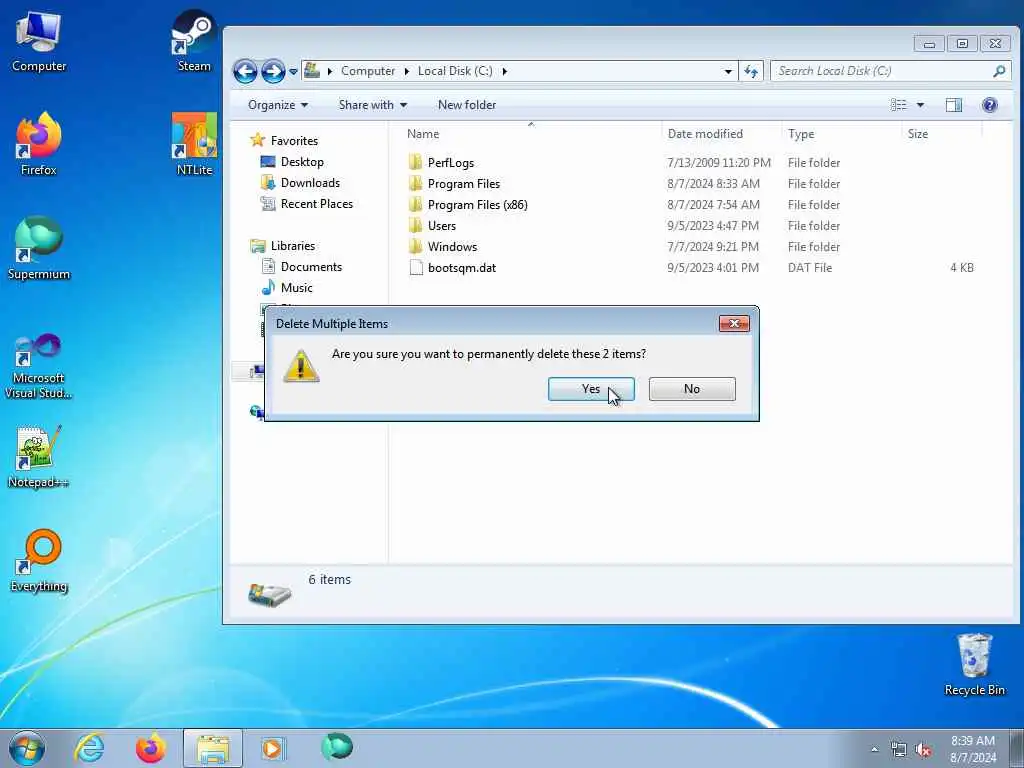Go forward in Explorer navigation
Screen dimensions: 1024x768
pos(273,71)
